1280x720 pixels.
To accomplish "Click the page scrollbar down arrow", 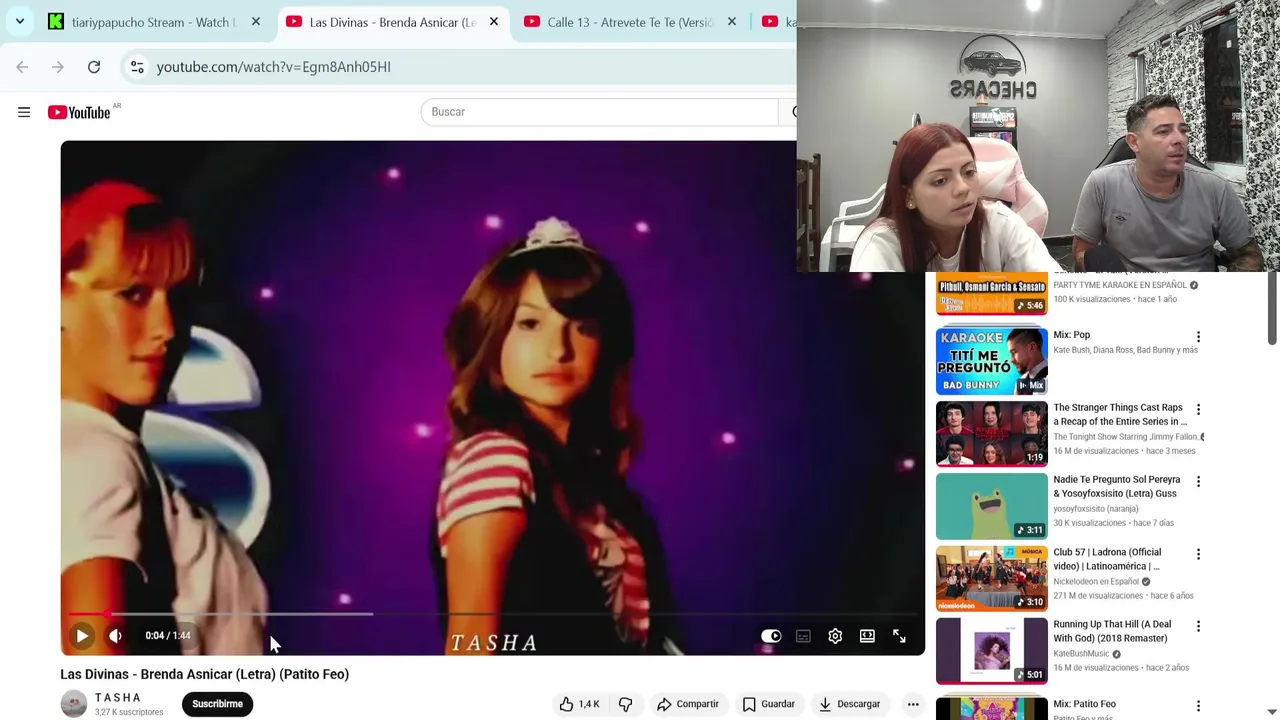I will [x=1272, y=712].
